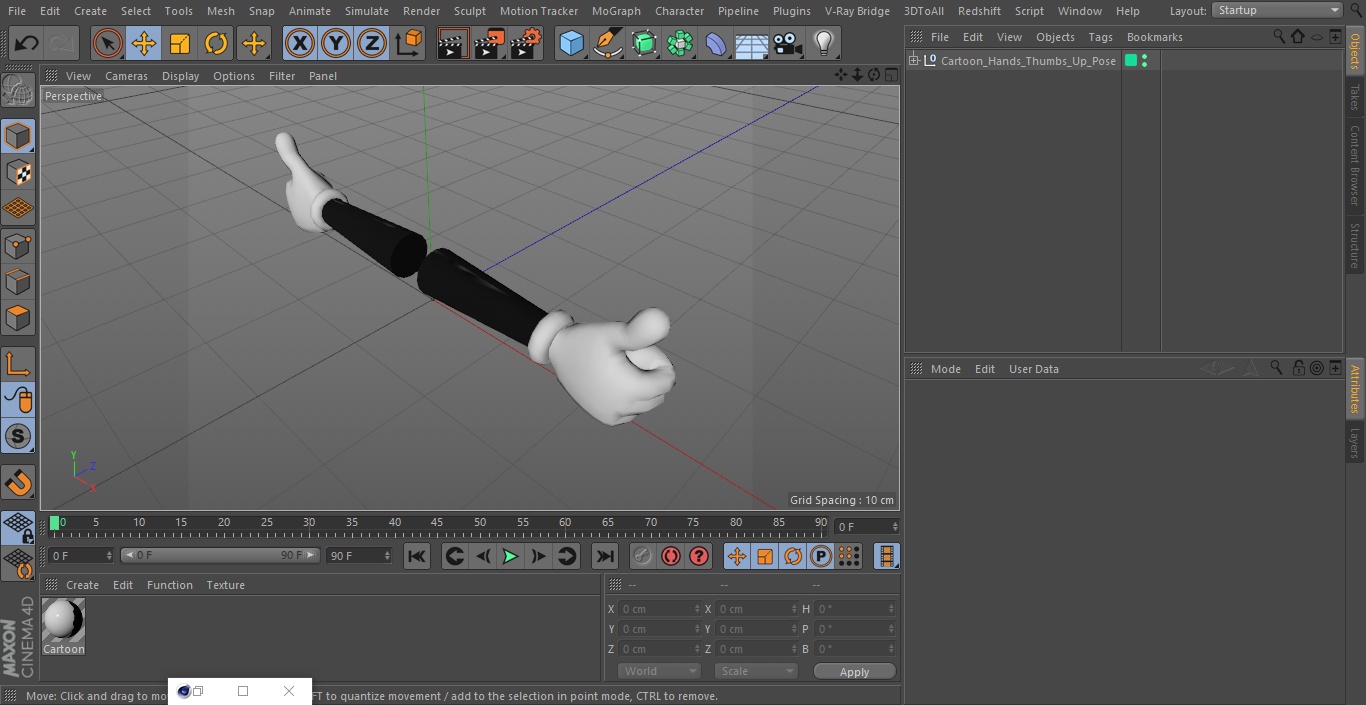
Task: Open the Deformer bend icon
Action: point(715,44)
